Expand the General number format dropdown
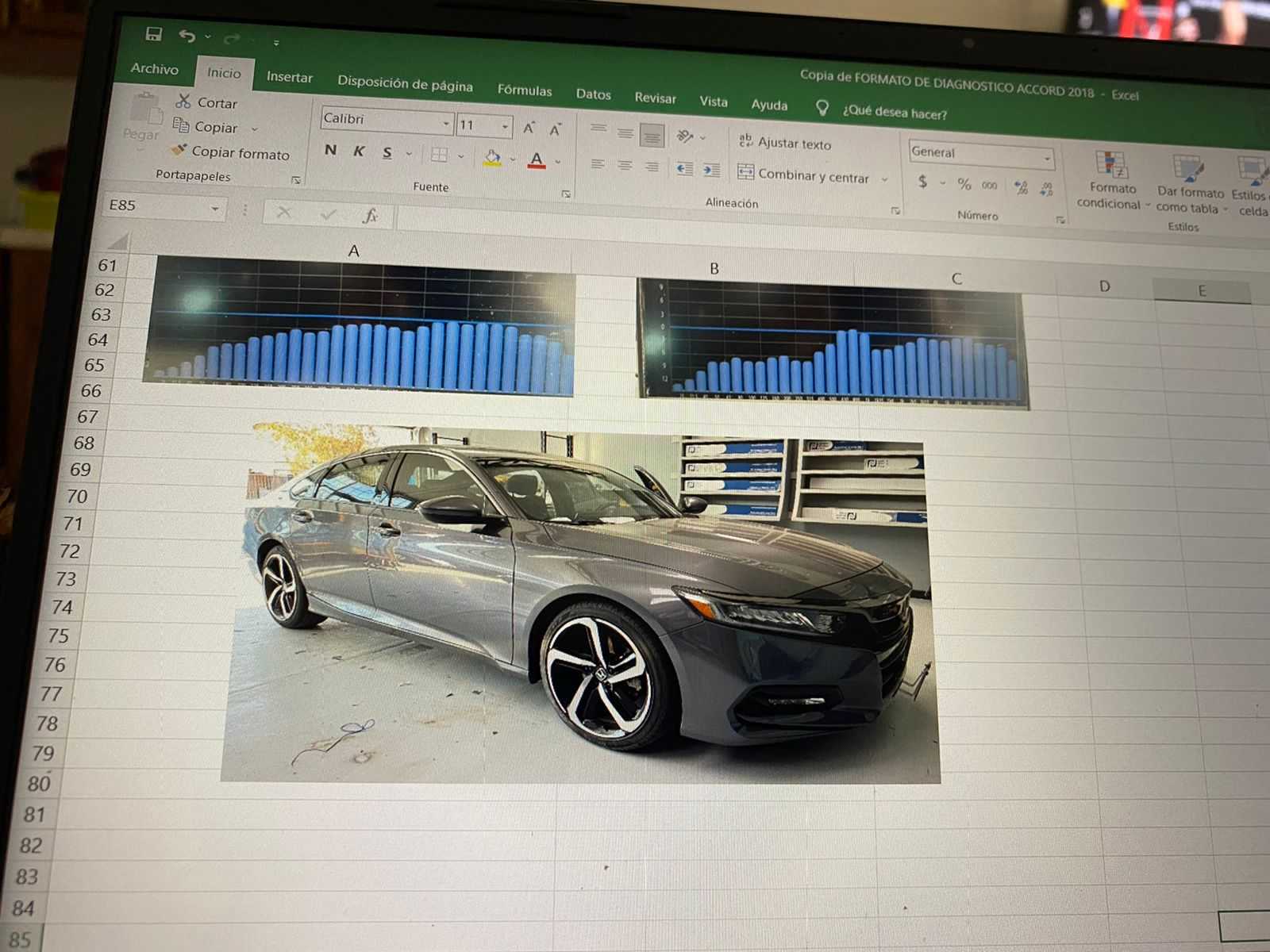This screenshot has width=1270, height=952. tap(1047, 159)
